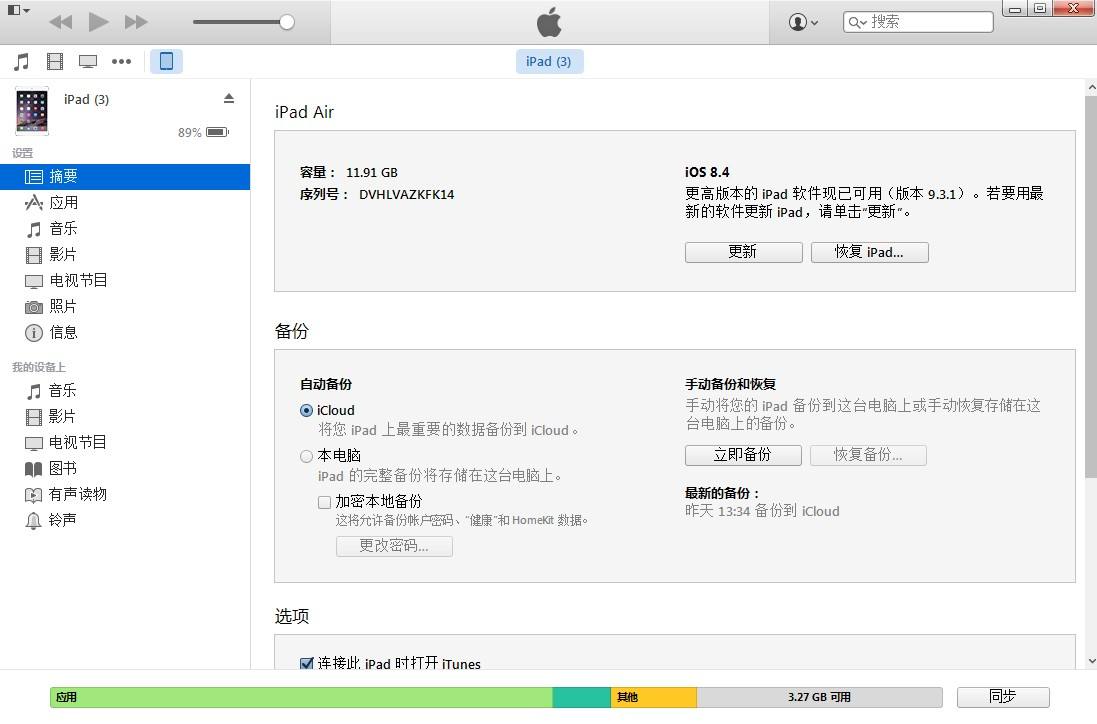Click the 恢复备份... restore backup button
1097x724 pixels.
tap(868, 455)
